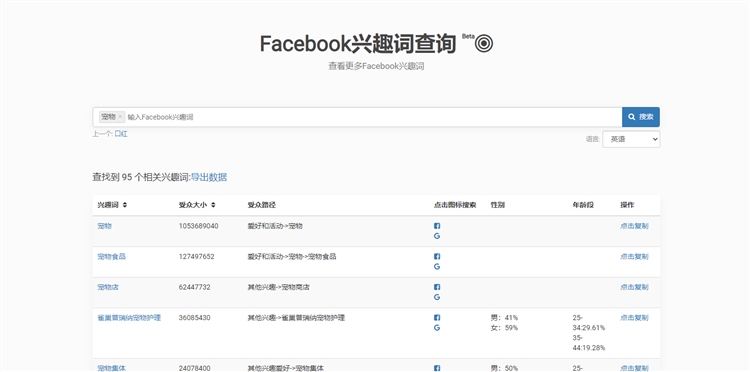
Task: Click 点击复制 in the 36085430 row
Action: [x=634, y=318]
